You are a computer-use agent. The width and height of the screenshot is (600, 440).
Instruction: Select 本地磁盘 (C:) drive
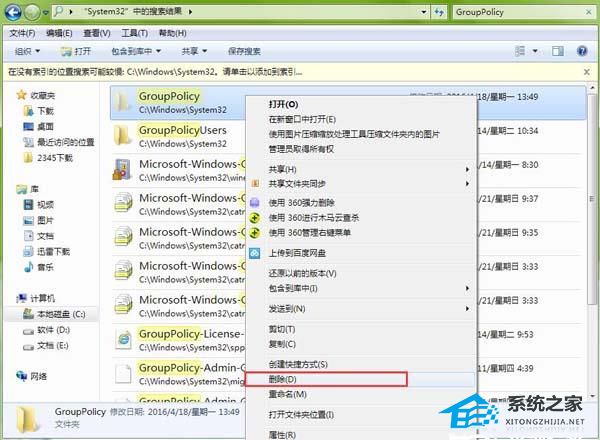(x=54, y=314)
